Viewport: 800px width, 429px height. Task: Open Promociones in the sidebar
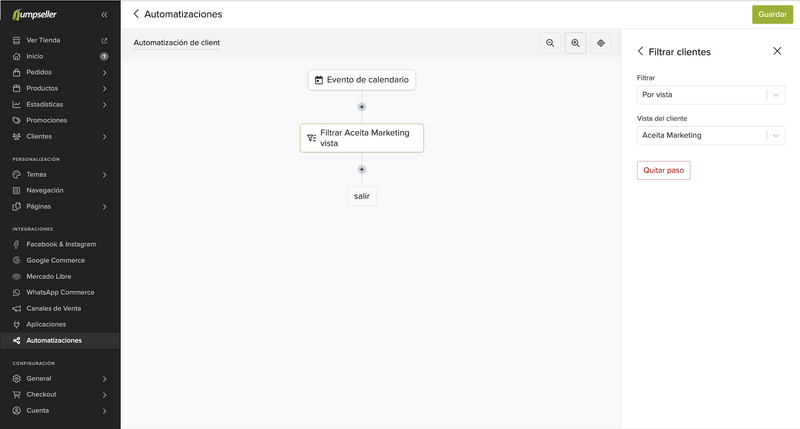[46, 120]
